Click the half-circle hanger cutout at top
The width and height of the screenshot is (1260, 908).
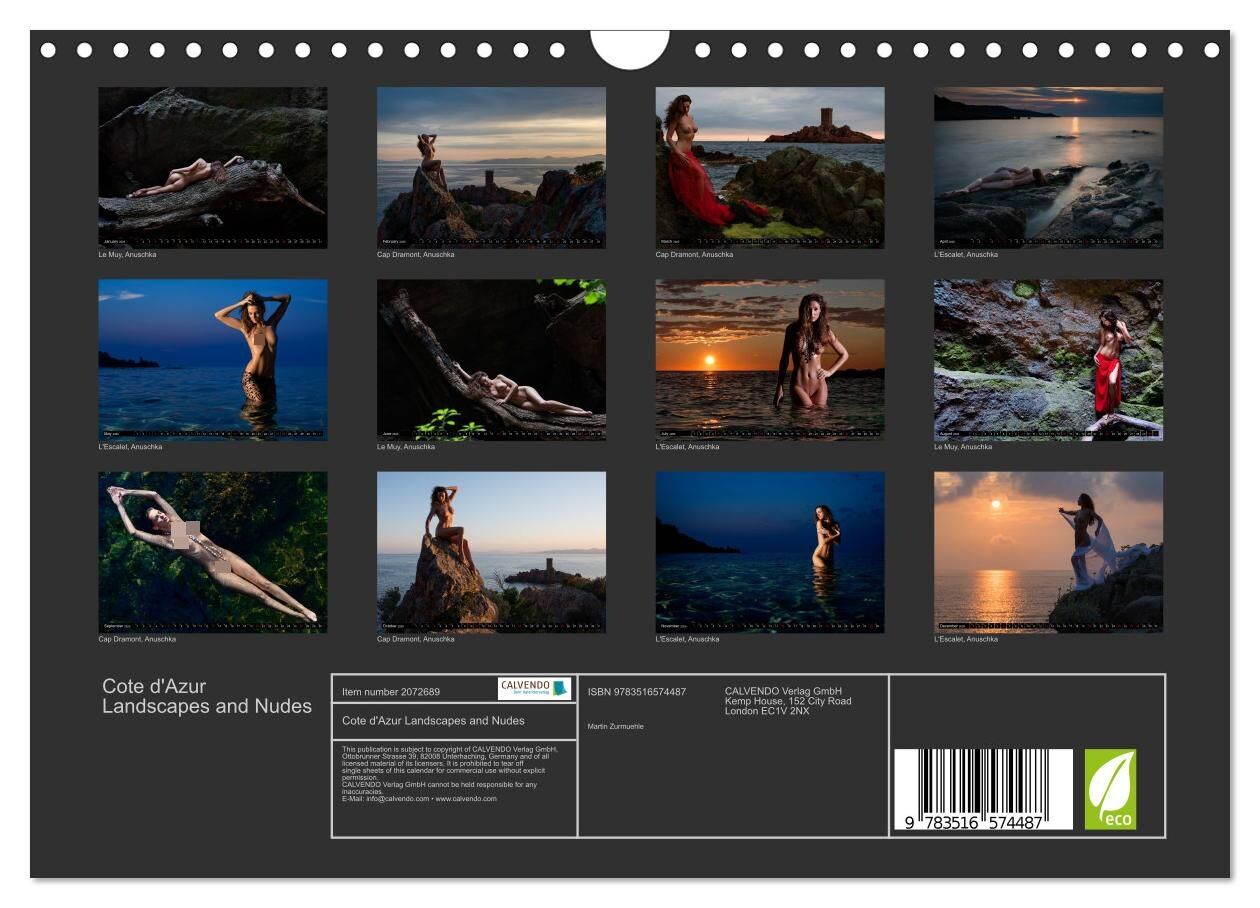(630, 48)
